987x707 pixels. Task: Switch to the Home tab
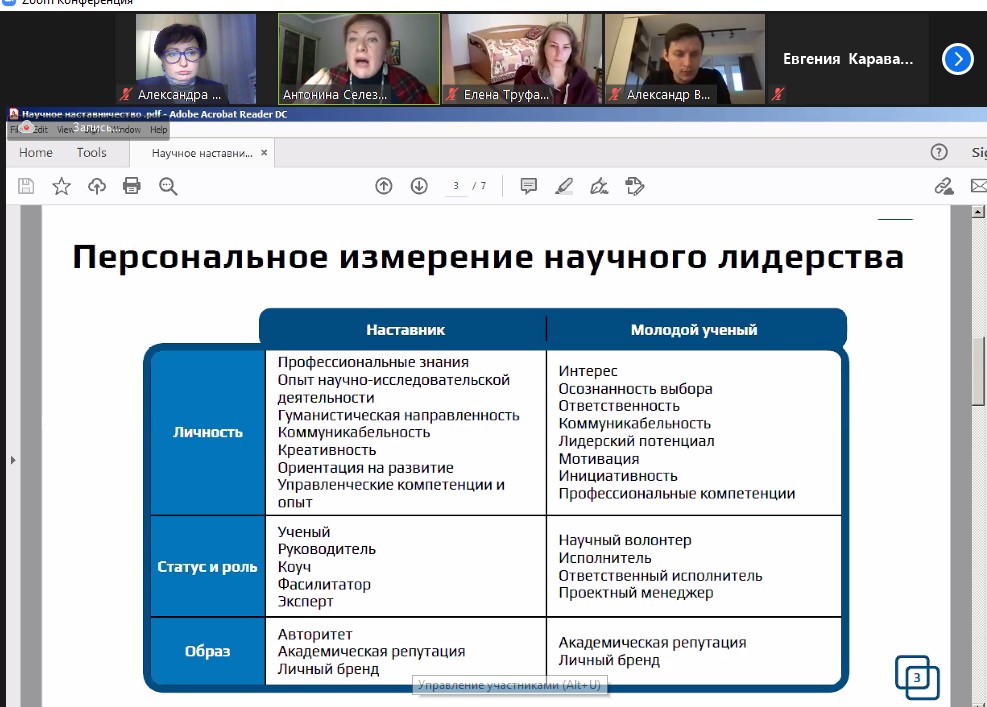pyautogui.click(x=36, y=153)
